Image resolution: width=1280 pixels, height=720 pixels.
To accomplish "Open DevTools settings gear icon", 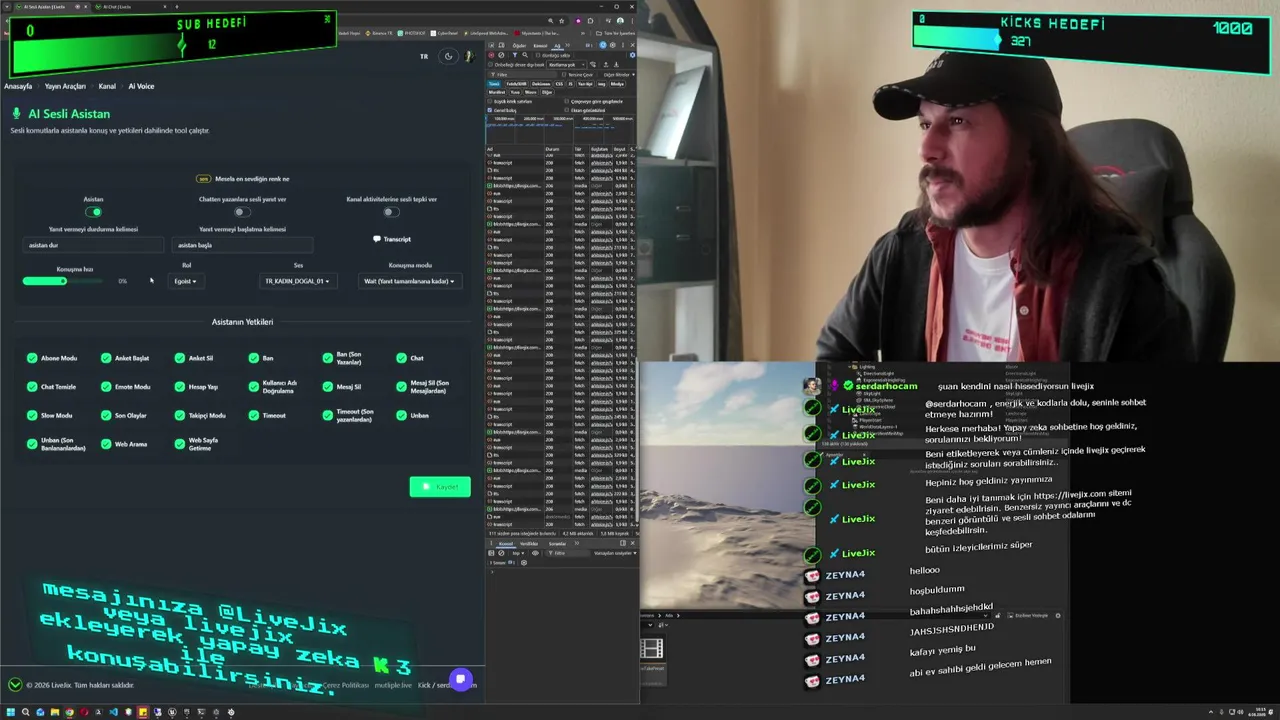I will click(613, 45).
